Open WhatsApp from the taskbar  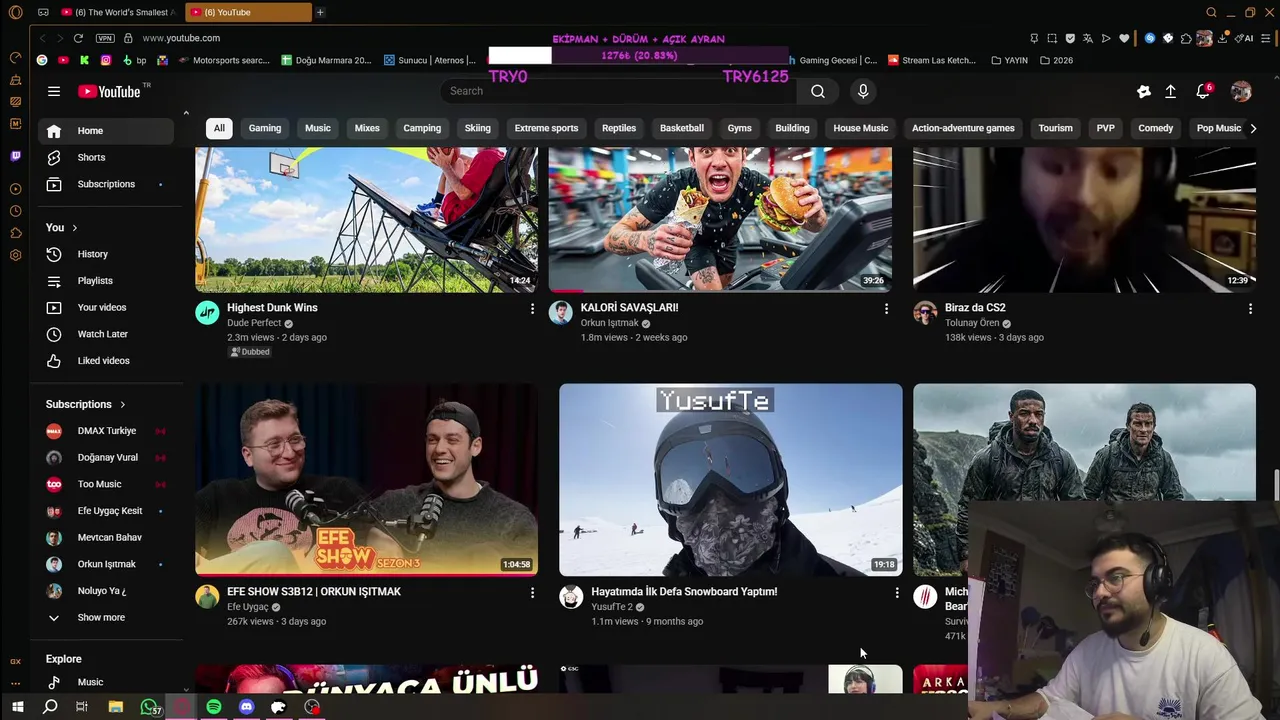pyautogui.click(x=149, y=707)
